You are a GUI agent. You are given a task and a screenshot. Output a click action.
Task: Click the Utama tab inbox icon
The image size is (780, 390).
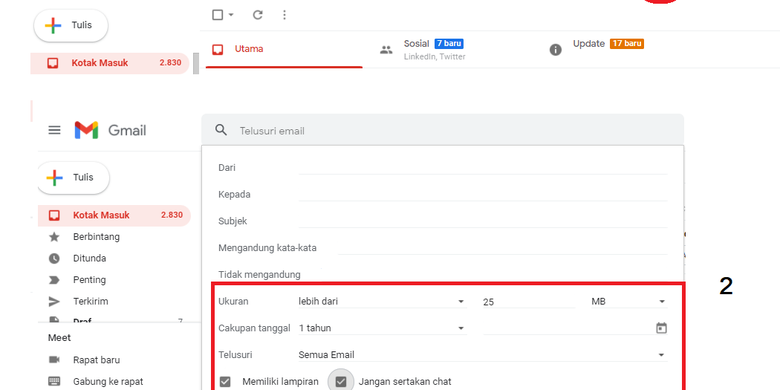(217, 49)
